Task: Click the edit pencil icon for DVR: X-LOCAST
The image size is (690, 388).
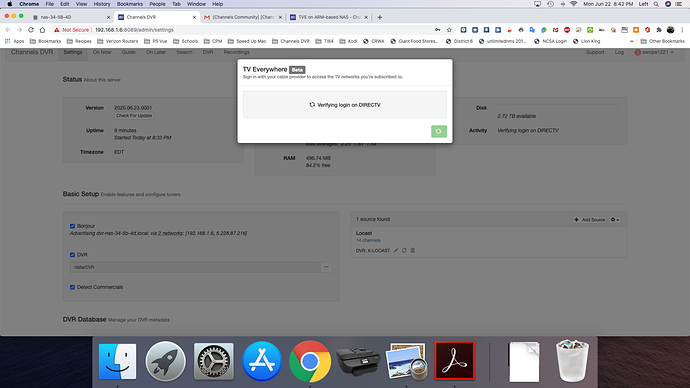Action: [396, 250]
